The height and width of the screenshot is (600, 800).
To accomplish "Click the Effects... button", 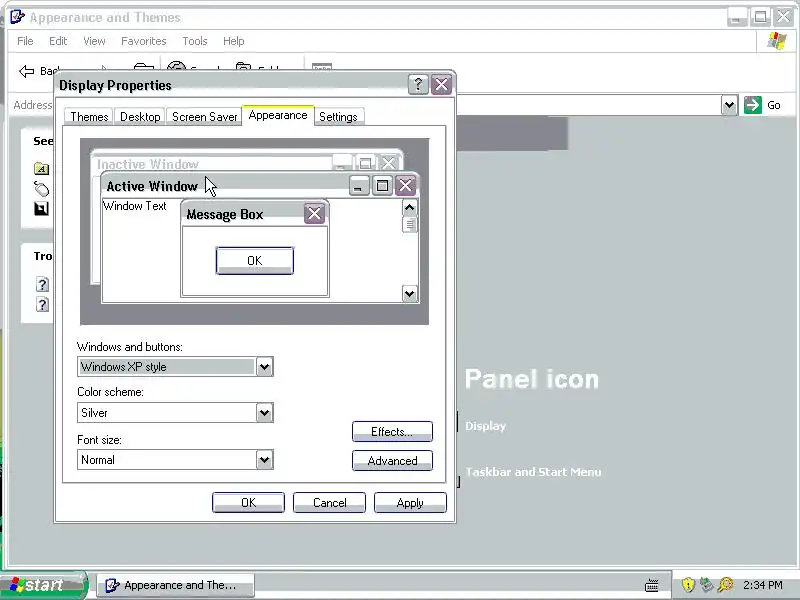I will click(x=392, y=432).
